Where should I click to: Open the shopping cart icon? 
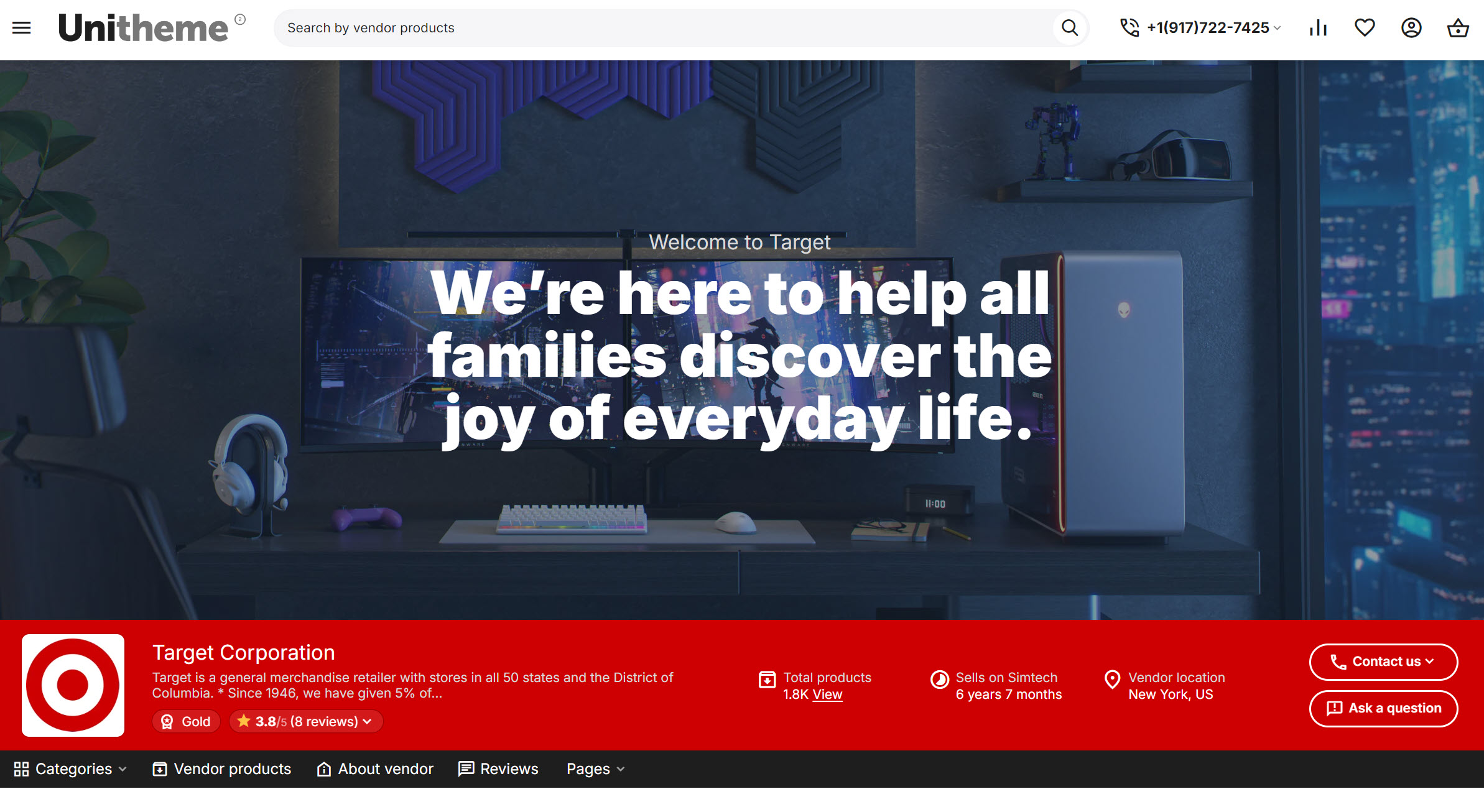(x=1458, y=27)
